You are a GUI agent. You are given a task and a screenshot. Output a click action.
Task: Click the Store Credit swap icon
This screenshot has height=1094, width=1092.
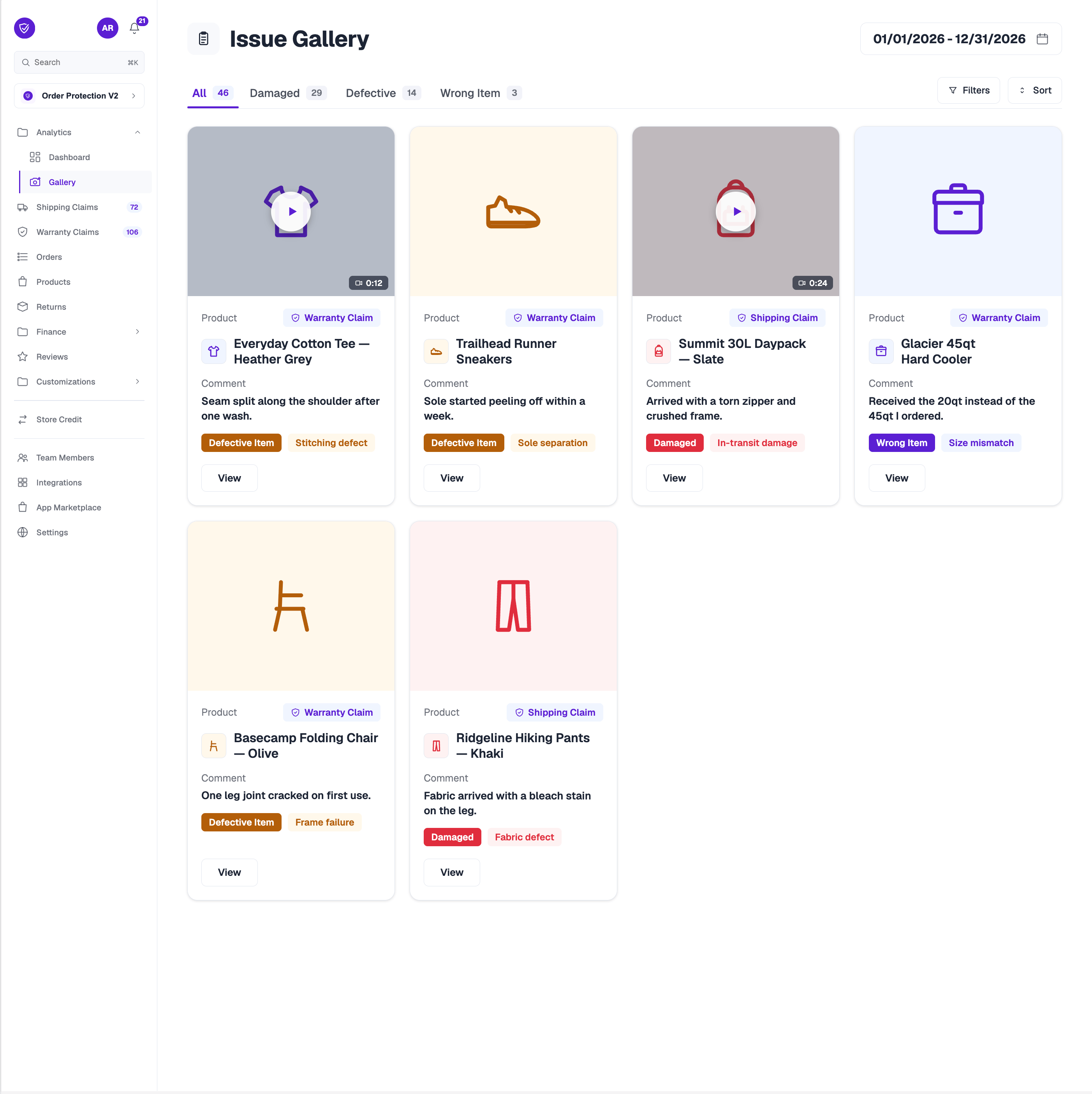point(23,419)
